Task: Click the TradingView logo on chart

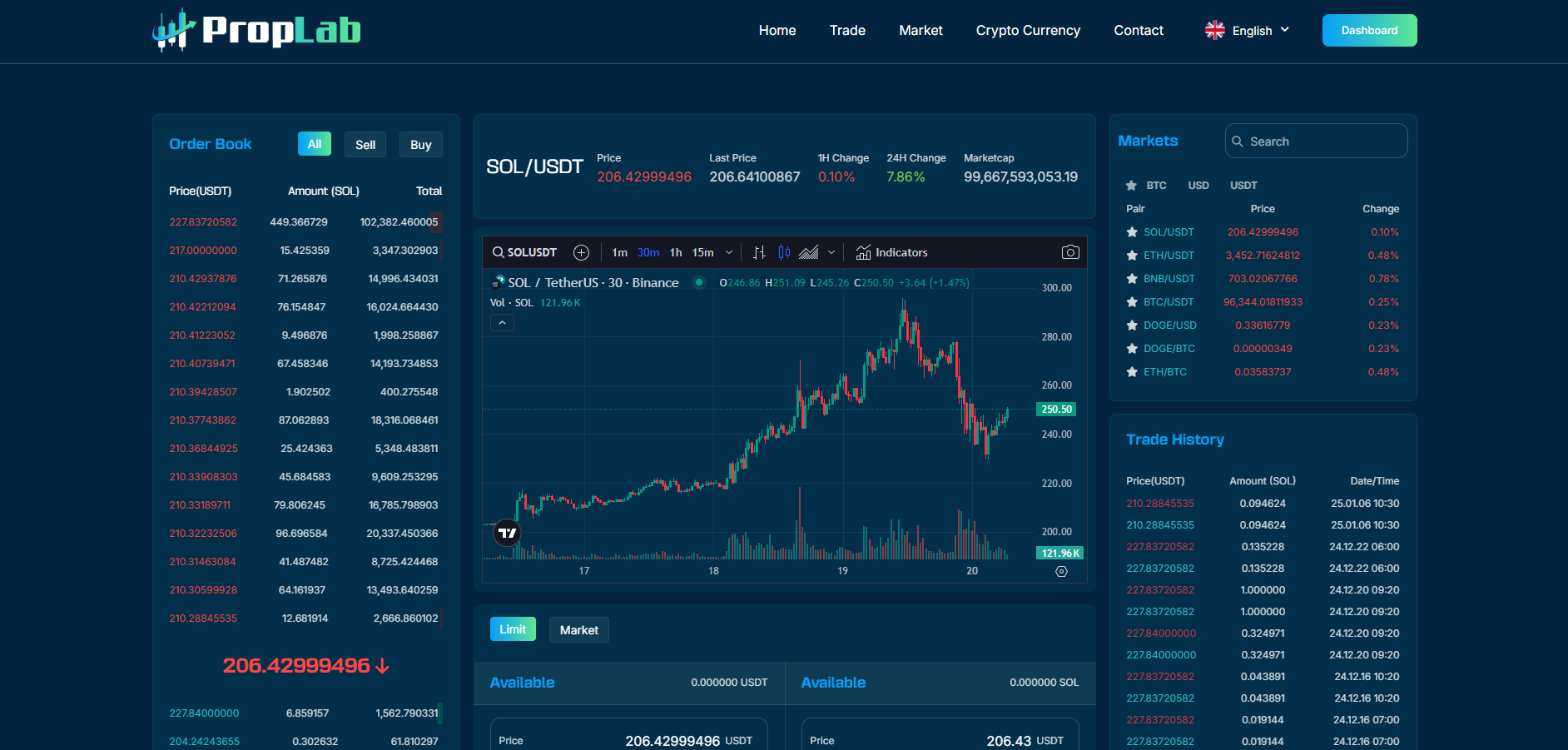Action: [507, 533]
